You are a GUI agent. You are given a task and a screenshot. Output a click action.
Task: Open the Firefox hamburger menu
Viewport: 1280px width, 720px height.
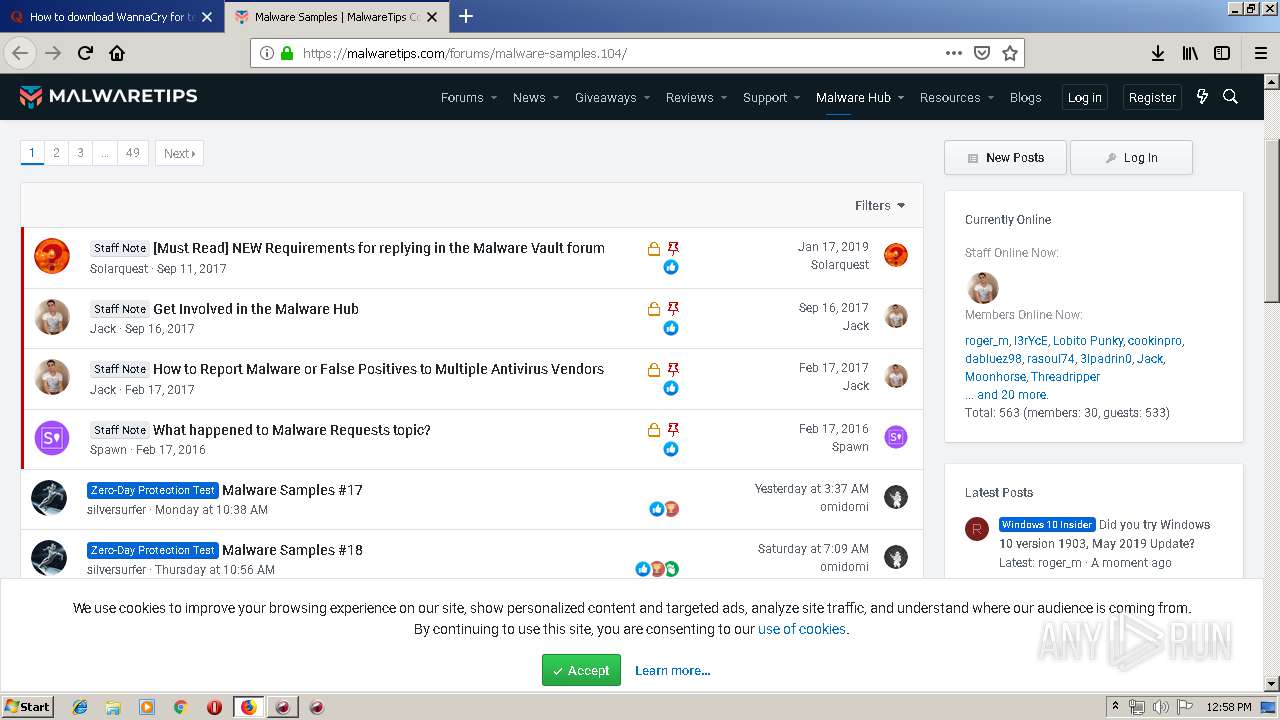(1260, 53)
